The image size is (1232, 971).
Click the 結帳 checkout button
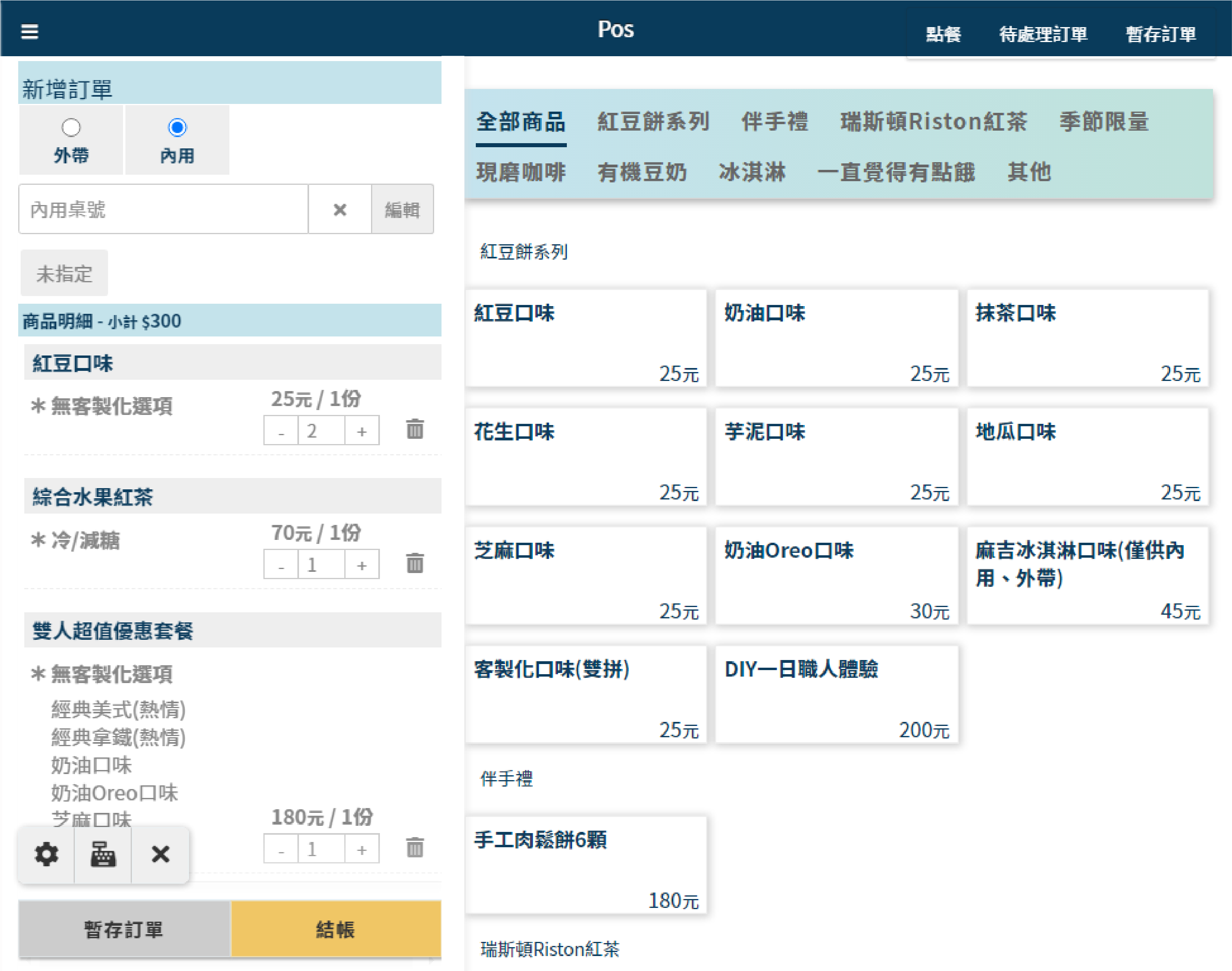click(335, 929)
